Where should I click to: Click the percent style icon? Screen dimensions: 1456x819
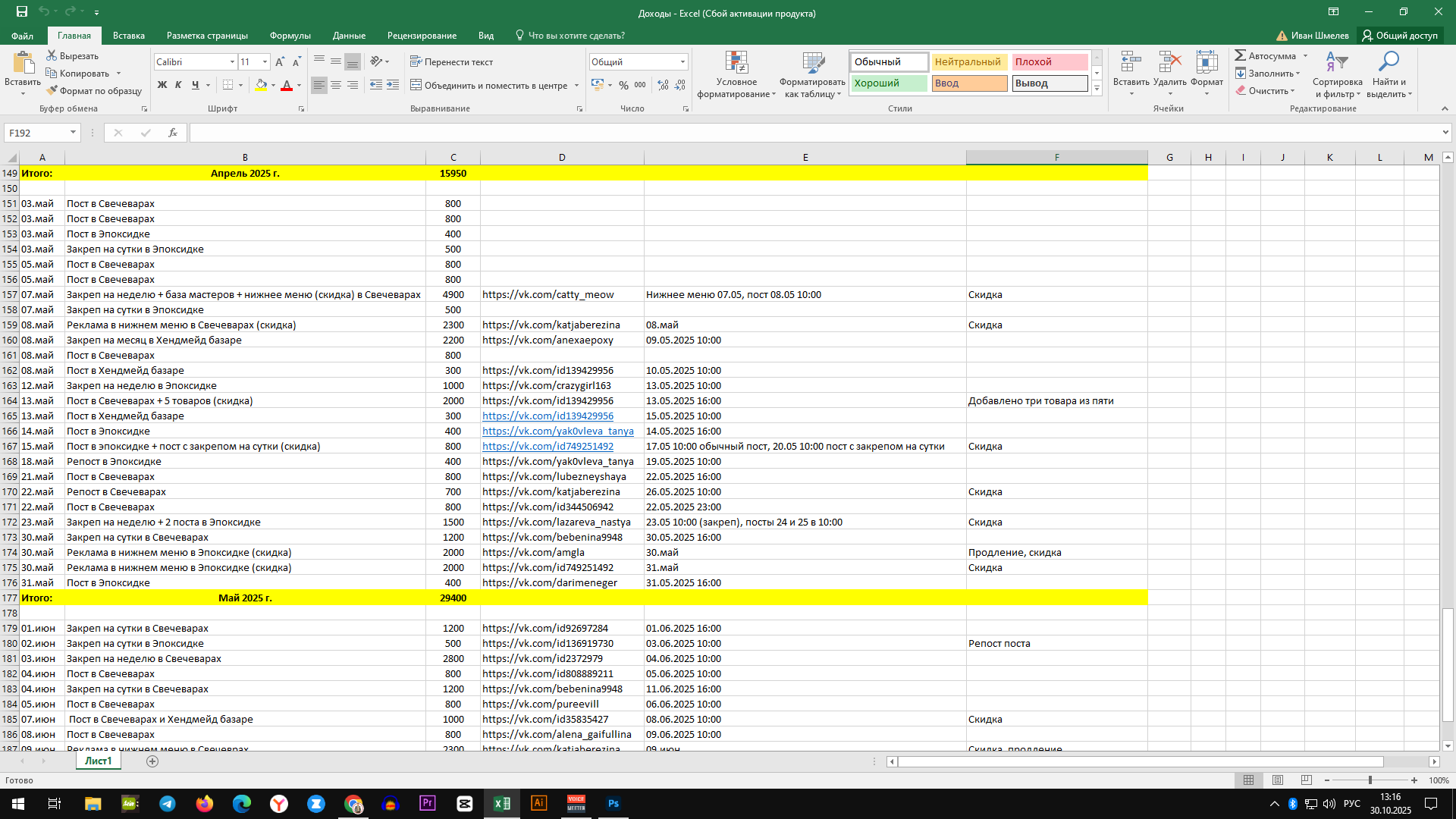(623, 85)
